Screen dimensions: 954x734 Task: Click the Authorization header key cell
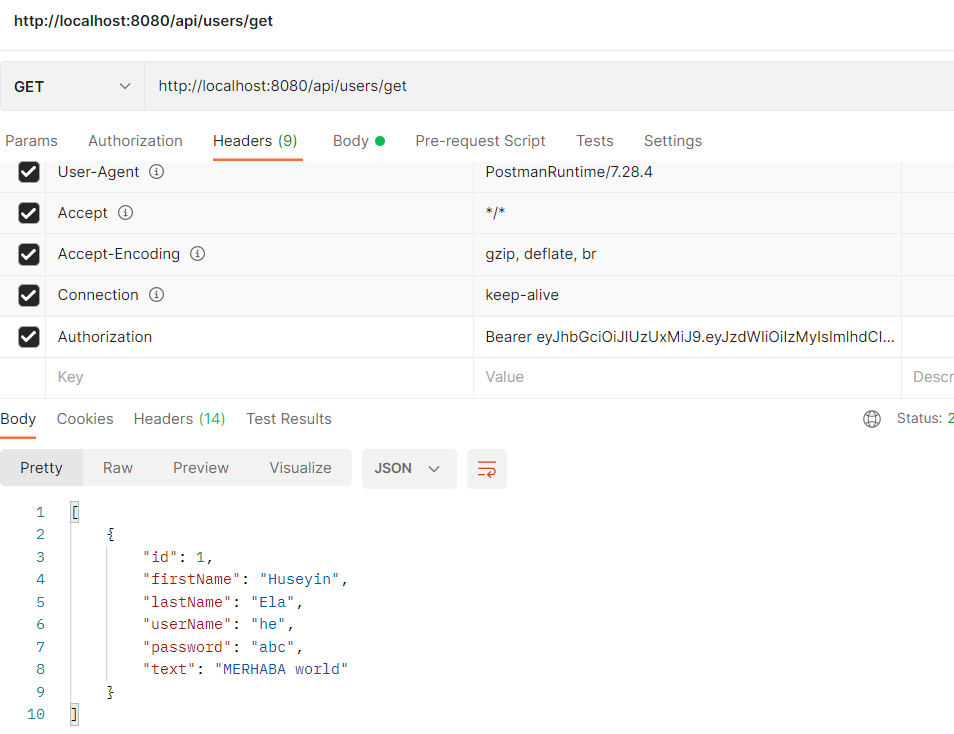point(259,337)
